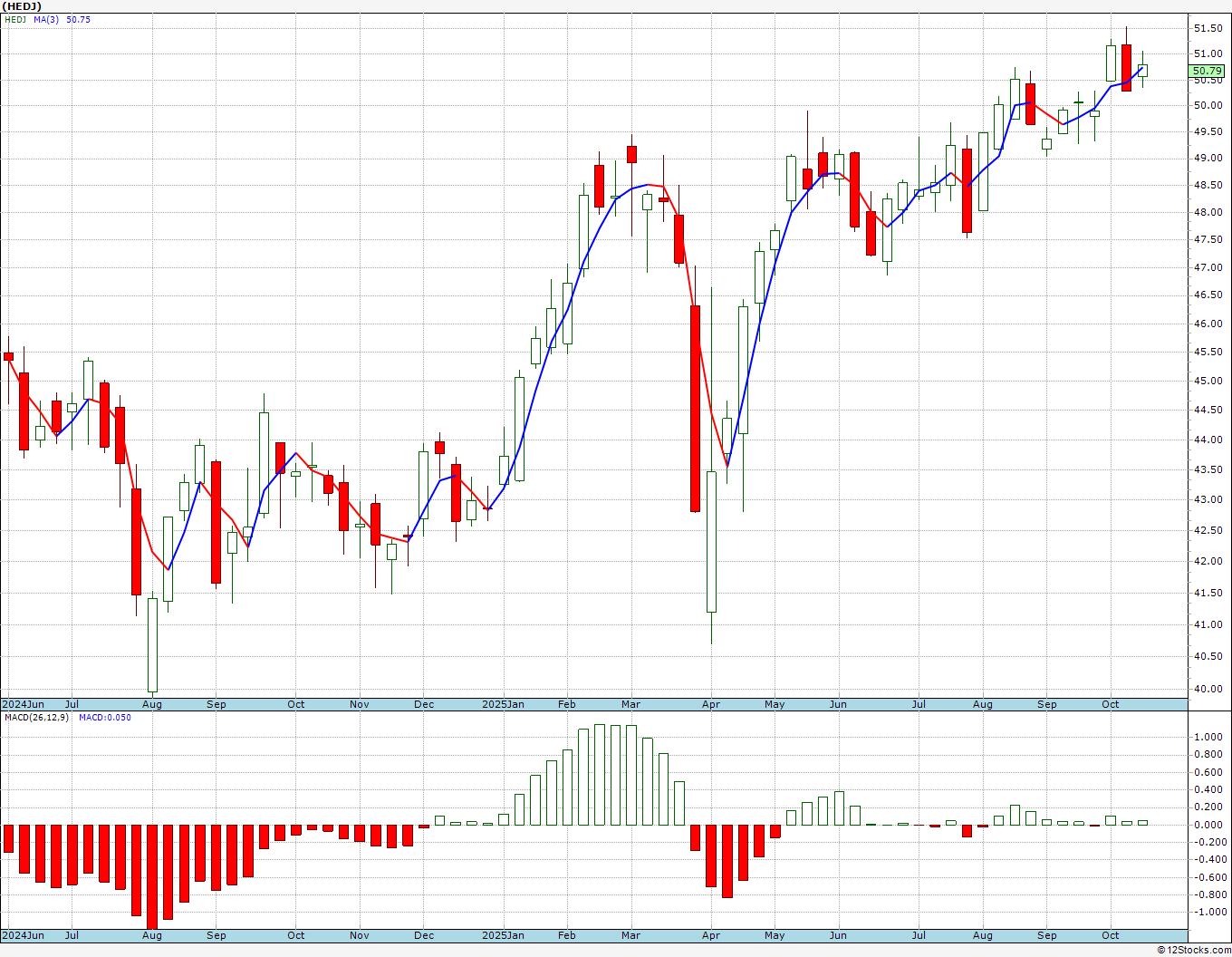Click "Dec" on the MACD panel time axis
Viewport: 1232px width, 957px height.
[424, 935]
